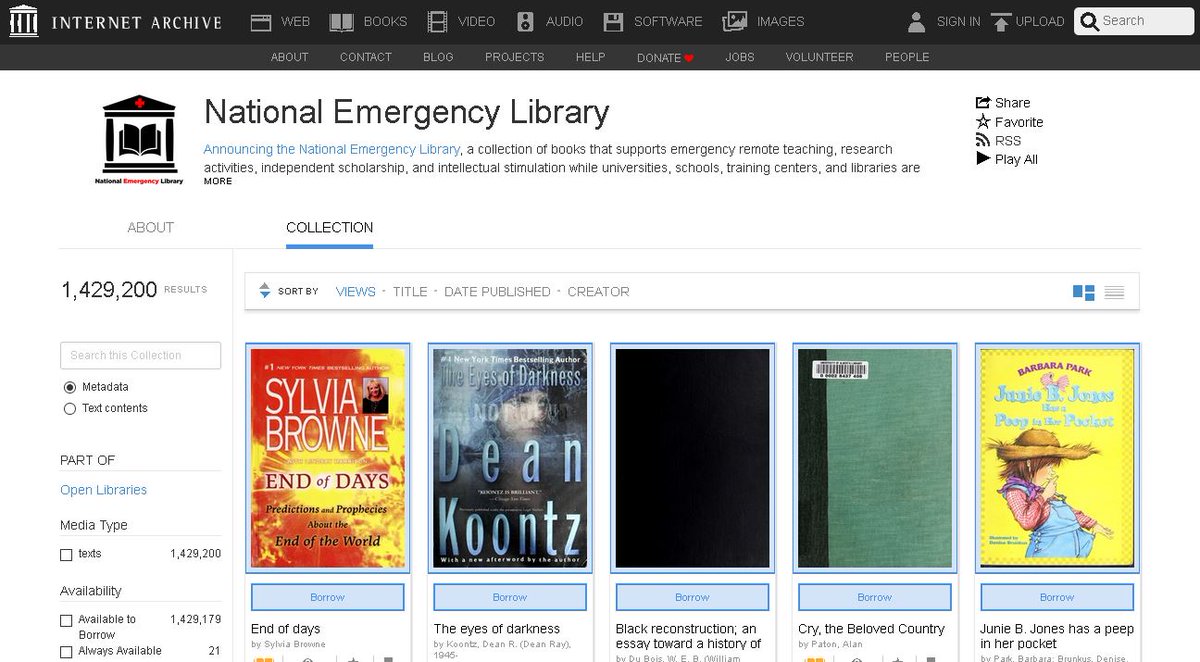Toggle sort direction arrows
1200x662 pixels.
click(x=264, y=291)
